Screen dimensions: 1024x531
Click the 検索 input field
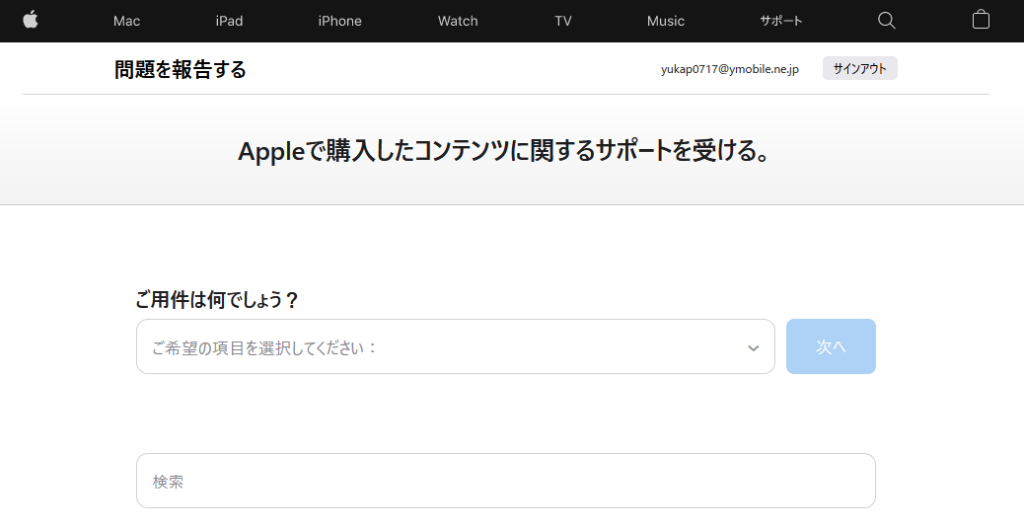[505, 481]
